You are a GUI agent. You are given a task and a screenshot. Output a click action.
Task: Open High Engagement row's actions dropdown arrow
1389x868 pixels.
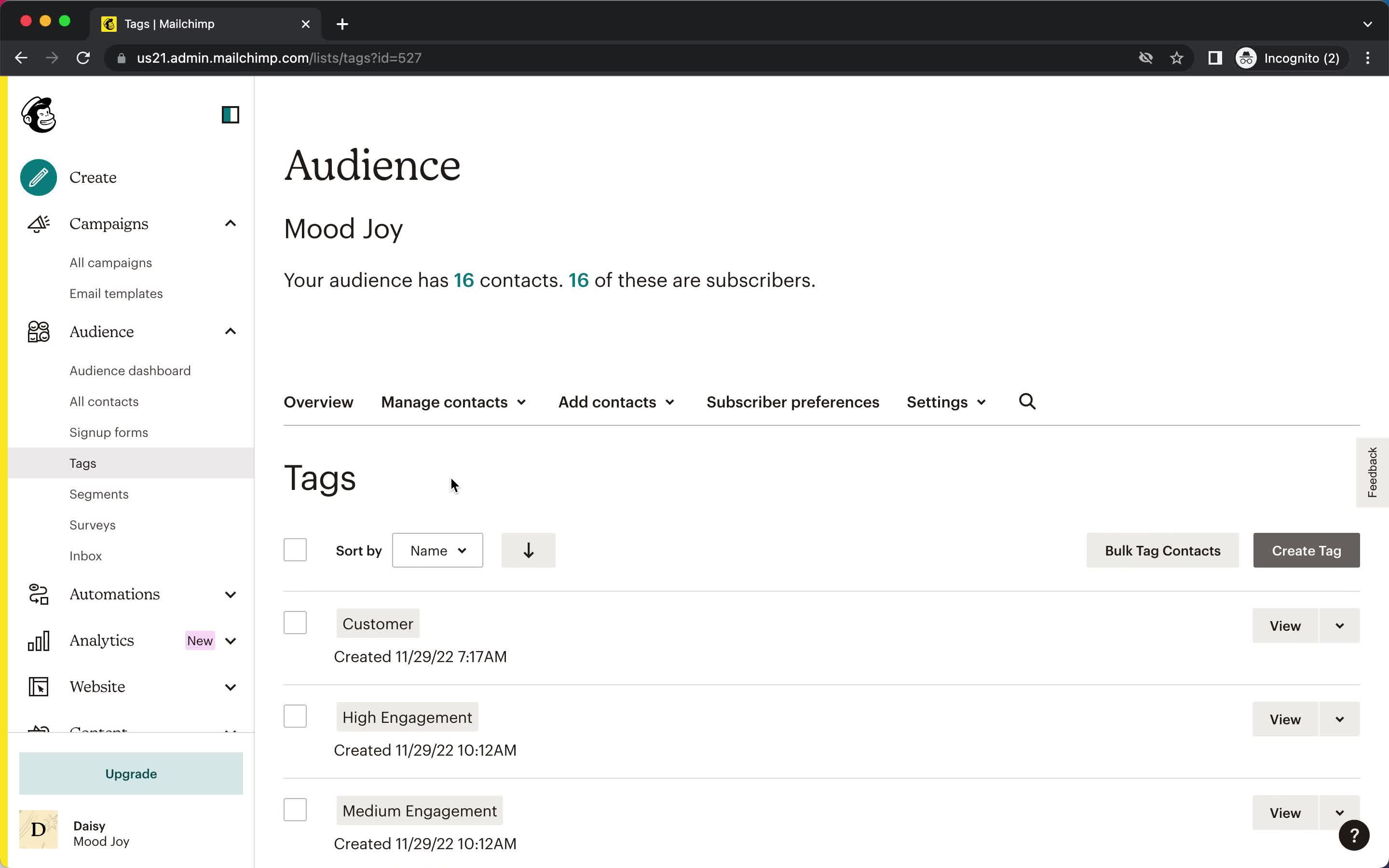[1340, 719]
